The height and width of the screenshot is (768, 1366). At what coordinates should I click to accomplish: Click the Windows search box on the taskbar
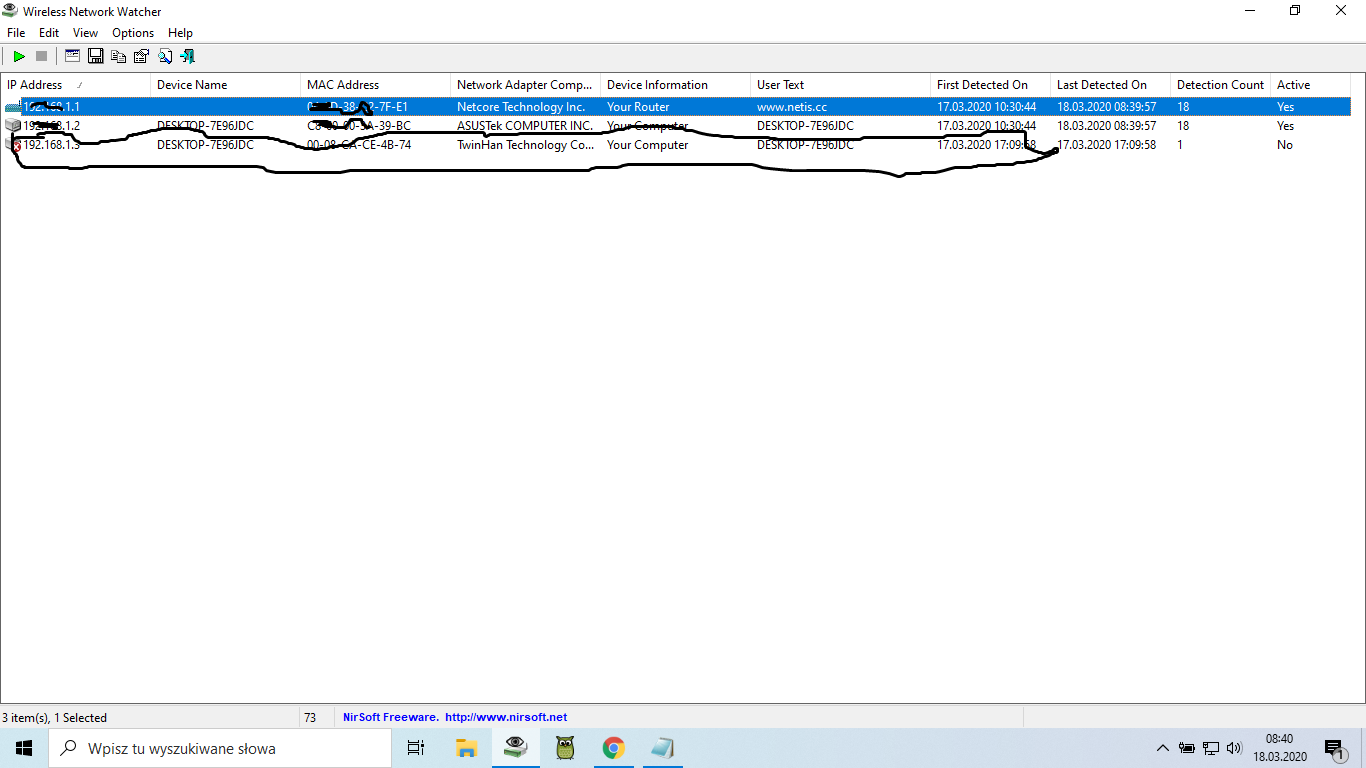click(x=220, y=748)
